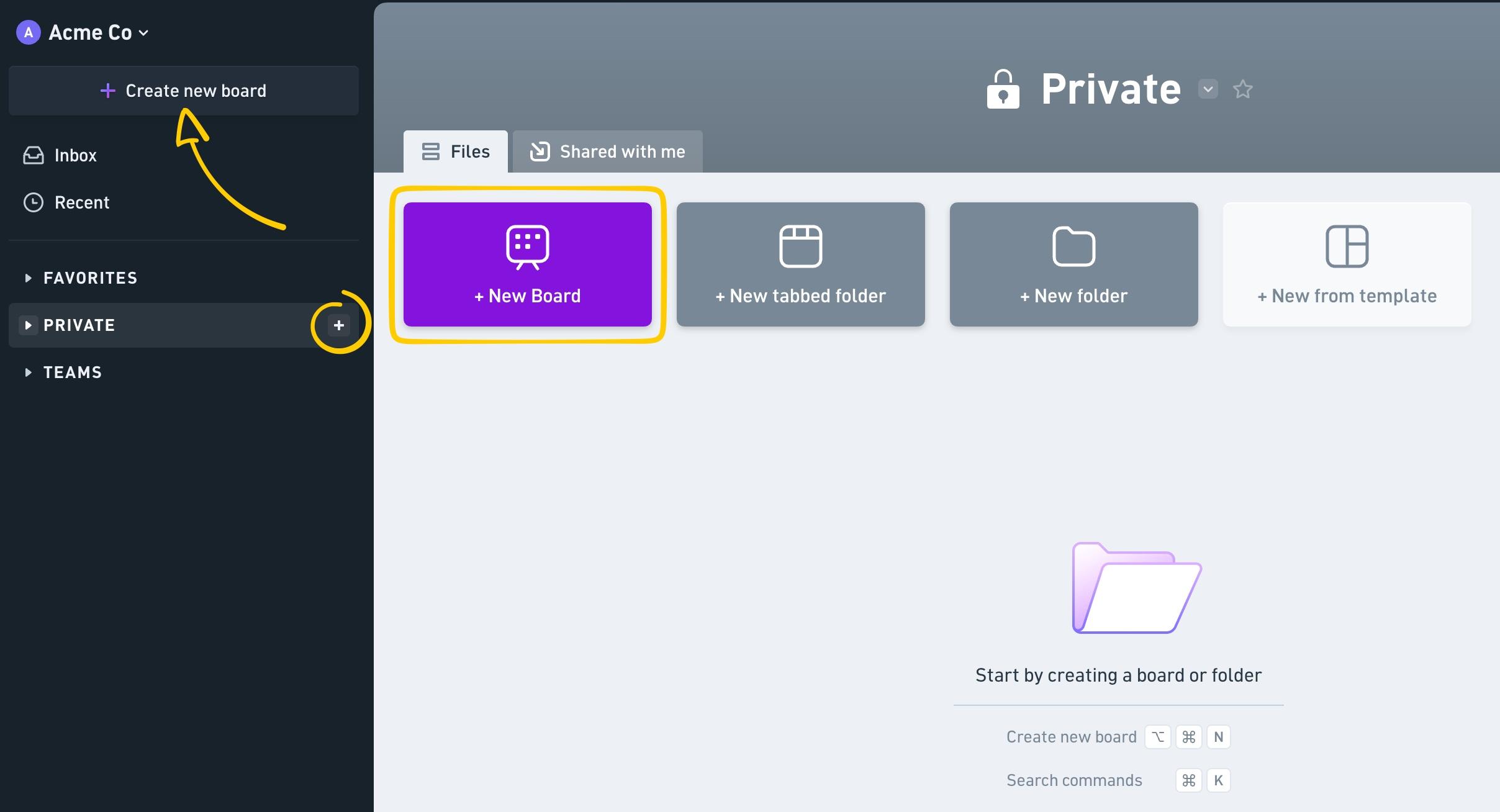
Task: Expand the Favorites section arrow
Action: tap(28, 278)
